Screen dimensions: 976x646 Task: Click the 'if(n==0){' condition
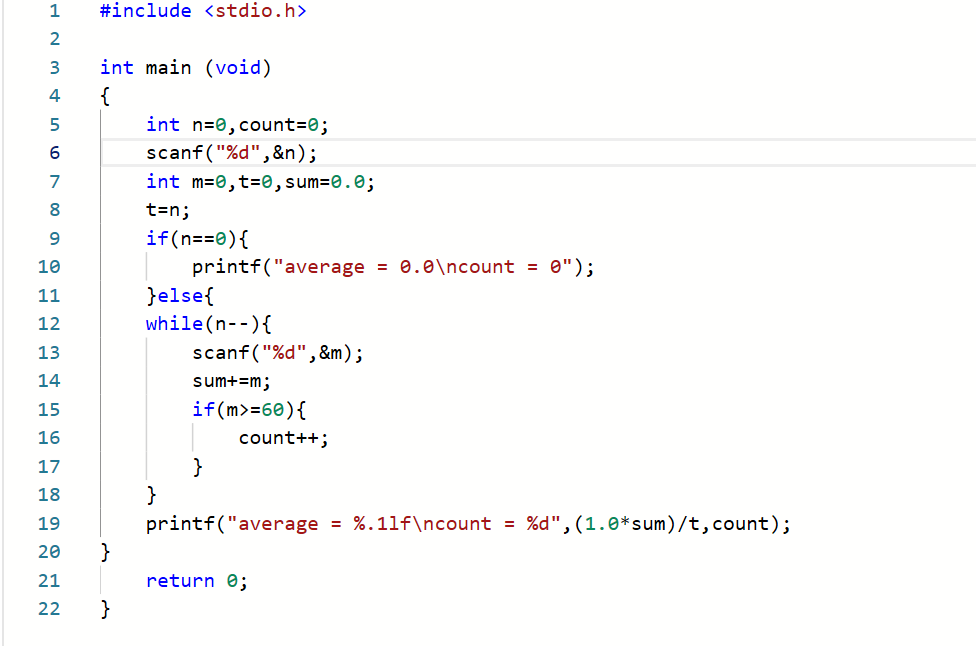[x=197, y=238]
